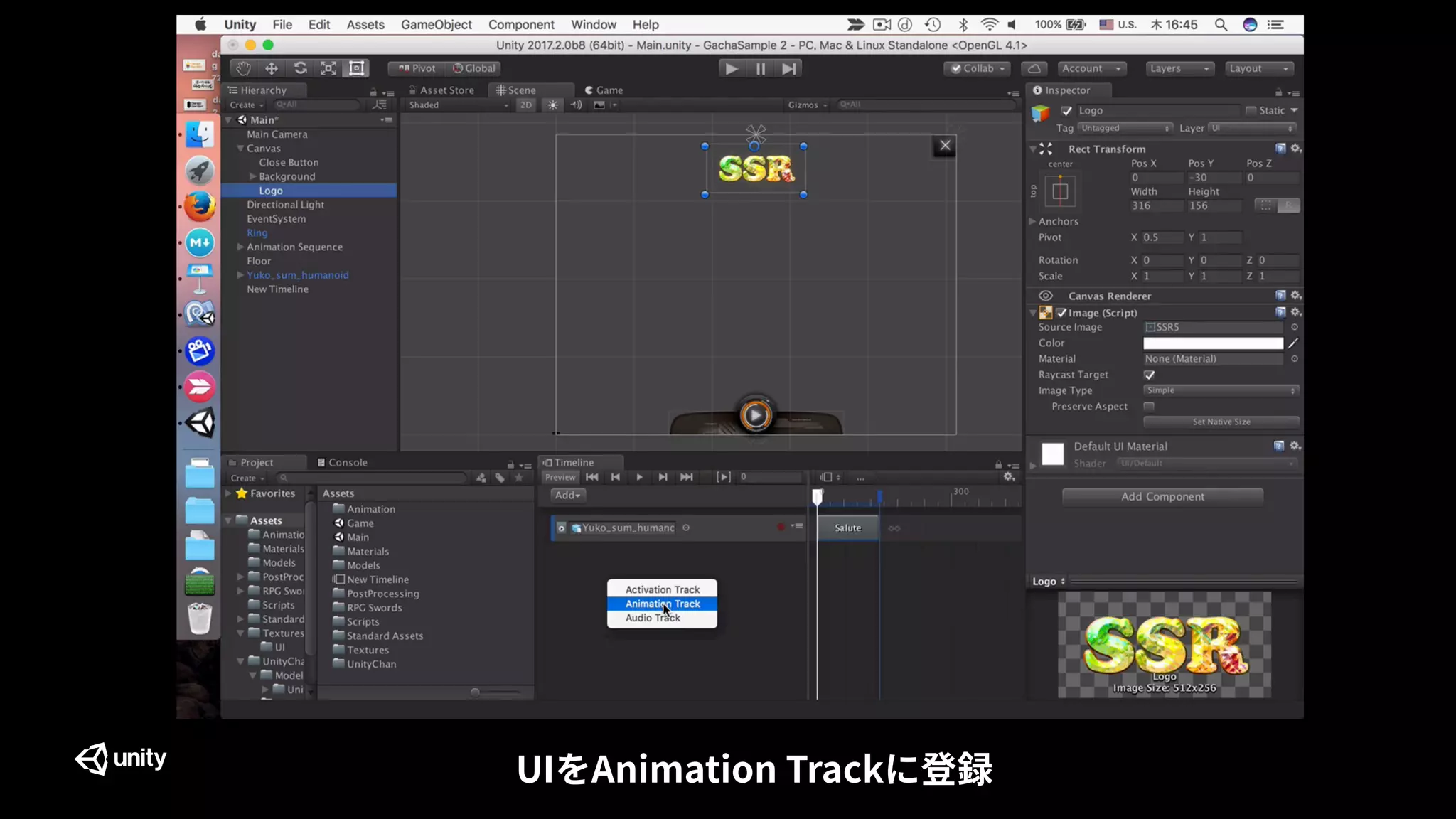1456x819 pixels.
Task: Expand Animation Sequence in Hierarchy
Action: click(240, 247)
